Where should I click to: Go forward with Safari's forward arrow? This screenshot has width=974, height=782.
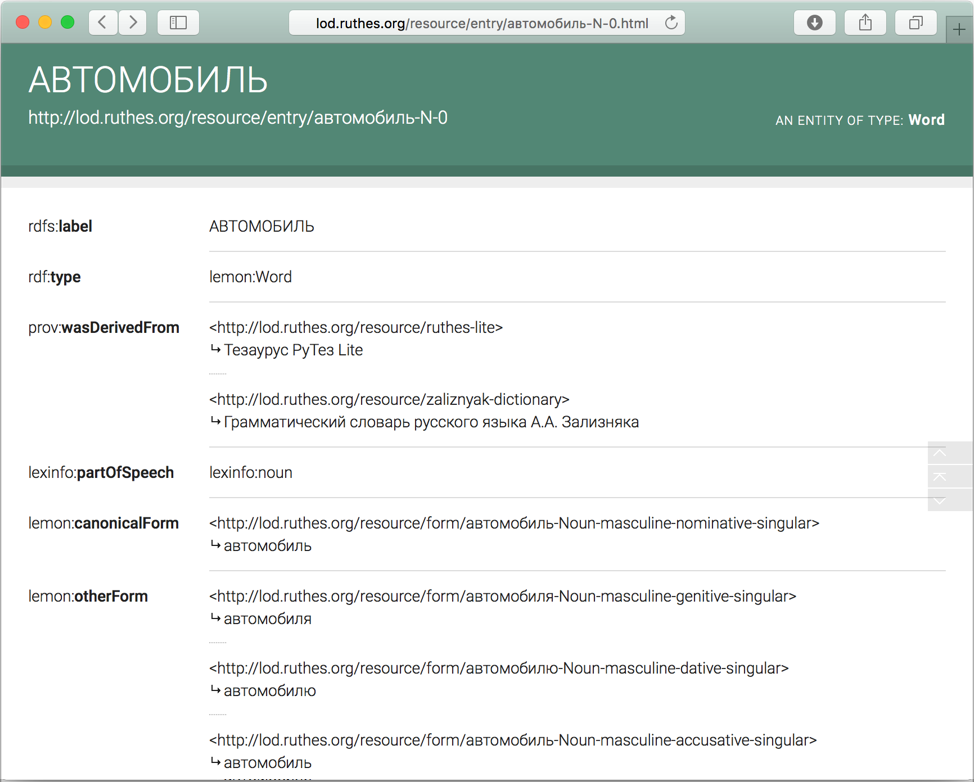(x=132, y=23)
